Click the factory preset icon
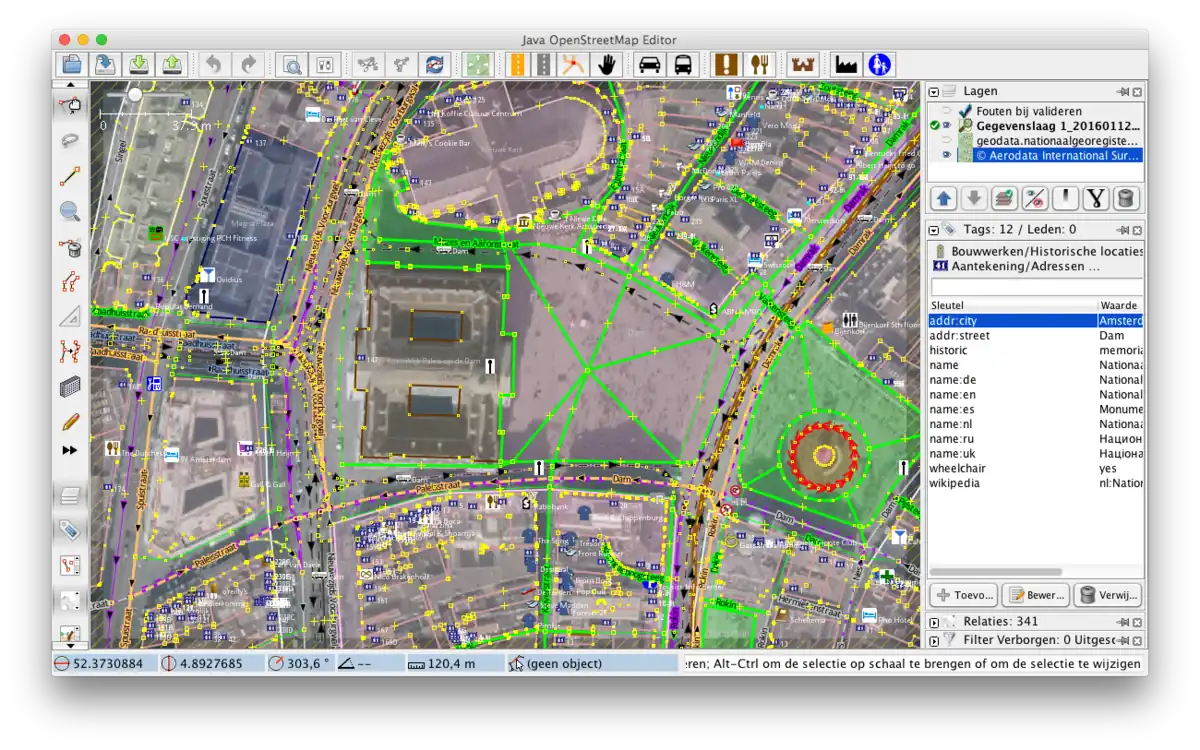This screenshot has height=750, width=1200. (x=846, y=65)
